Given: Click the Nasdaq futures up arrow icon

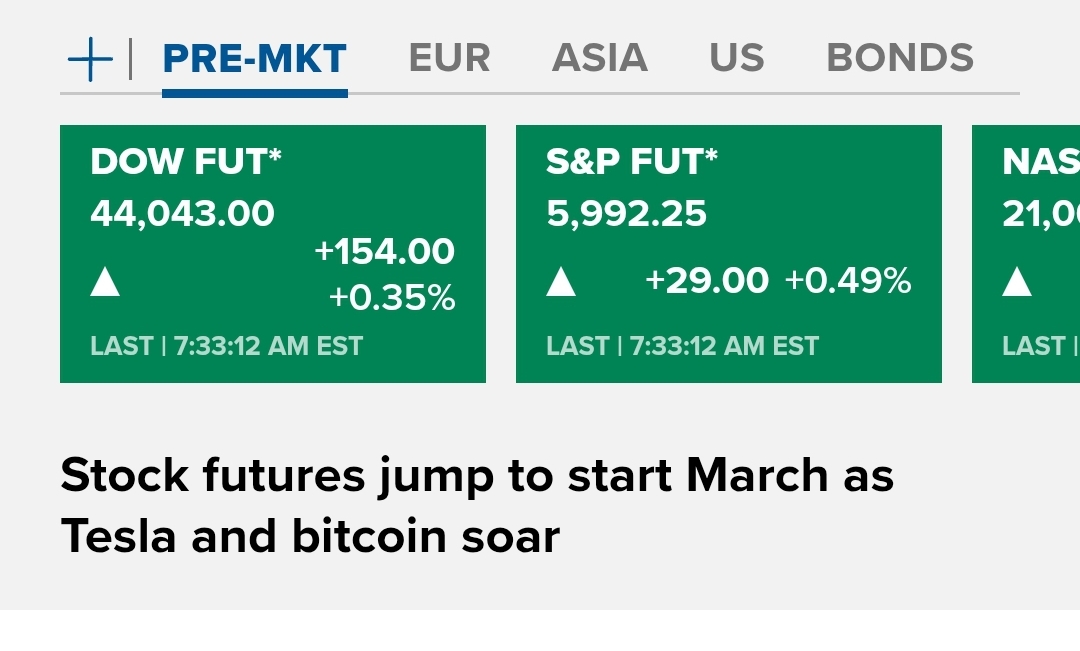Looking at the screenshot, I should point(1017,282).
